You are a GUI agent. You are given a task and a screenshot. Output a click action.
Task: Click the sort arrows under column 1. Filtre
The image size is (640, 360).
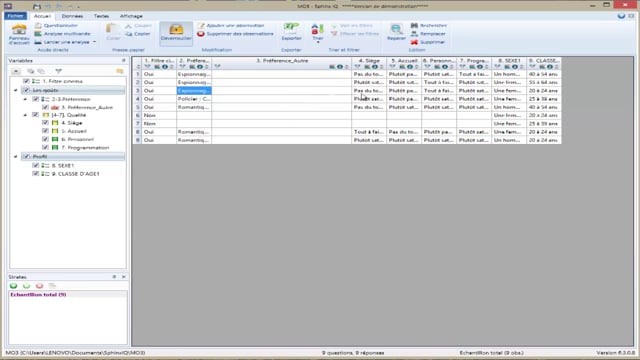(172, 67)
